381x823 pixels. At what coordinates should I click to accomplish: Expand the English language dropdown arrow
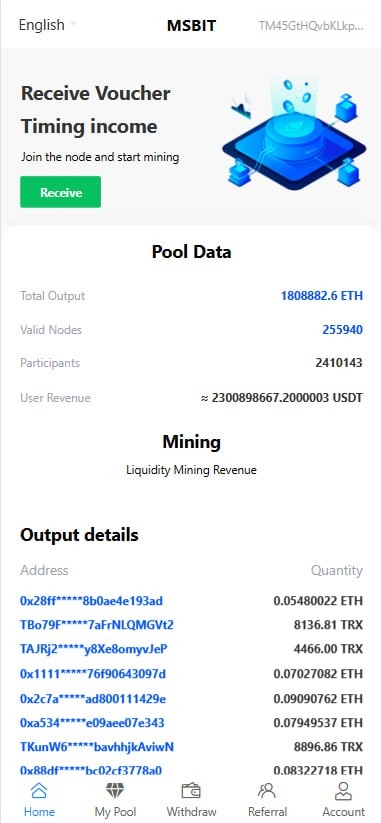[x=73, y=24]
